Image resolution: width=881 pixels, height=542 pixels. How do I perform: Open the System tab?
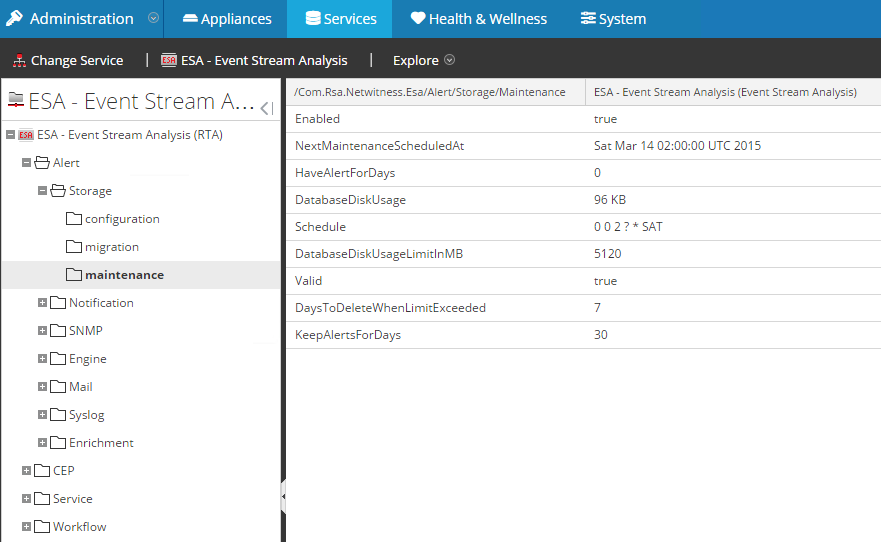point(613,19)
